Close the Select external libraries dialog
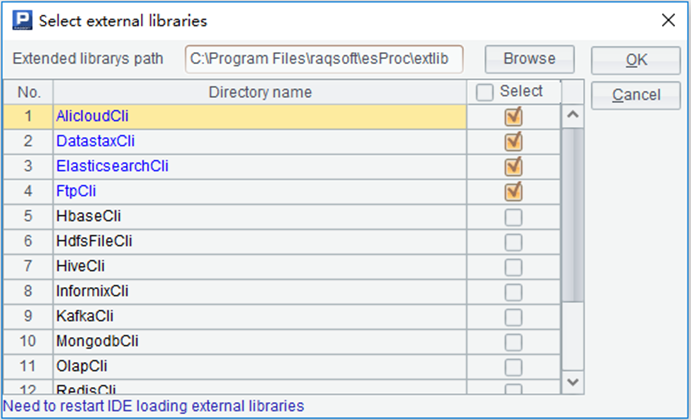The height and width of the screenshot is (420, 691). coord(668,19)
